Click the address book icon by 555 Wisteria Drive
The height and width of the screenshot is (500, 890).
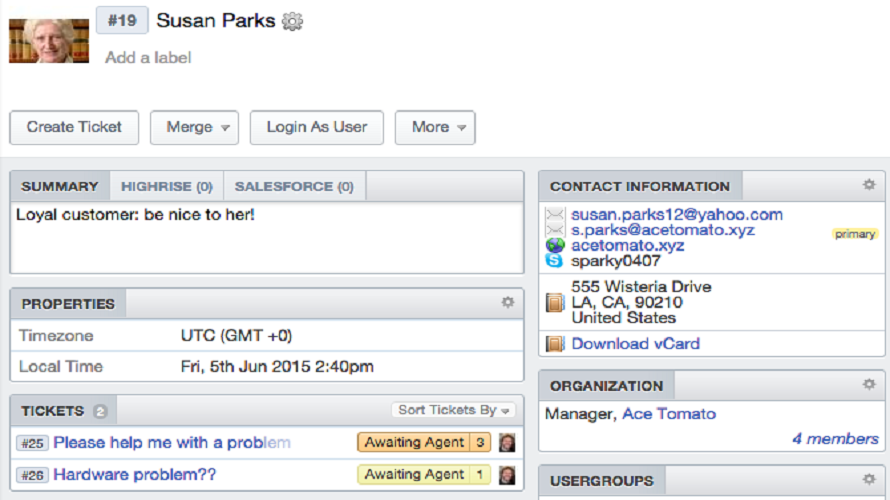tap(555, 302)
